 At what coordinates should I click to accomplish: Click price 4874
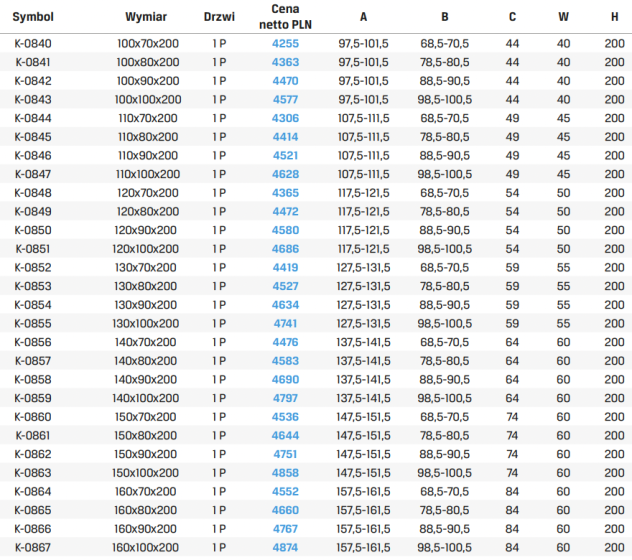[285, 548]
